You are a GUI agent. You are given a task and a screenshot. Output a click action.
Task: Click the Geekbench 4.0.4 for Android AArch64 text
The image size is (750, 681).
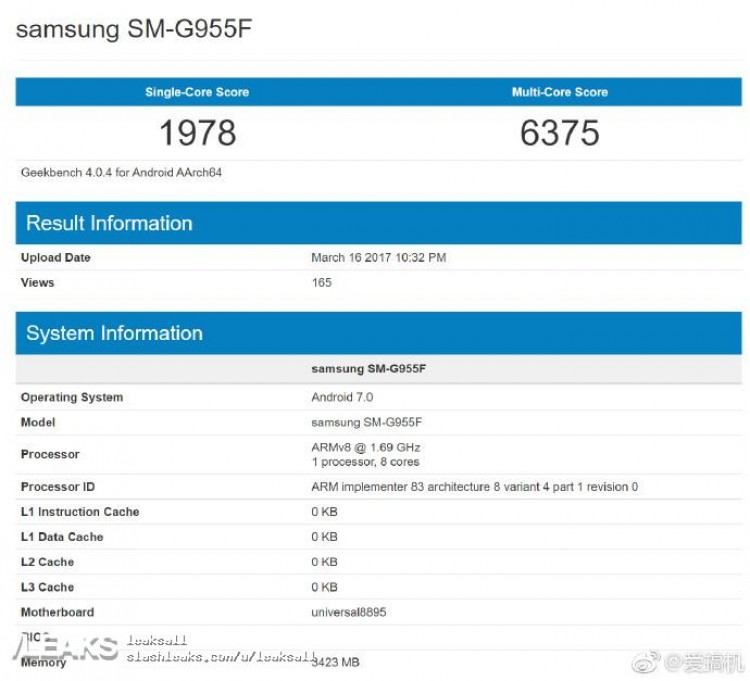pyautogui.click(x=121, y=173)
